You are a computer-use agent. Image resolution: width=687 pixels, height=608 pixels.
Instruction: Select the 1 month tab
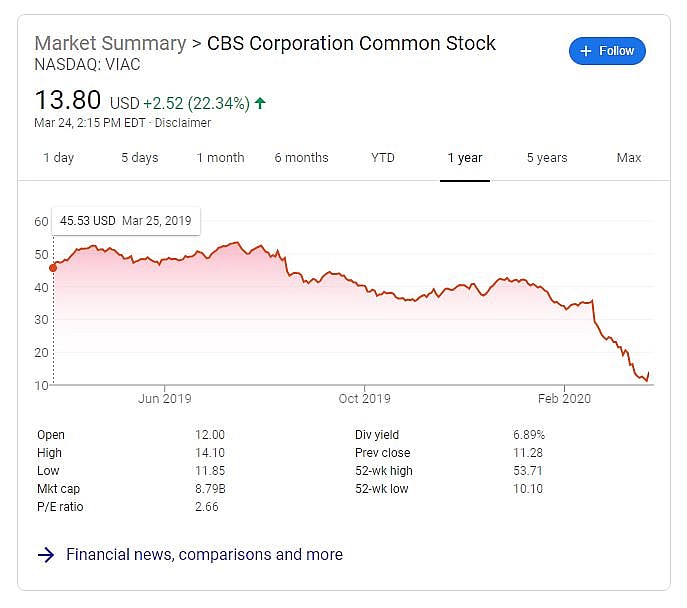(x=220, y=158)
